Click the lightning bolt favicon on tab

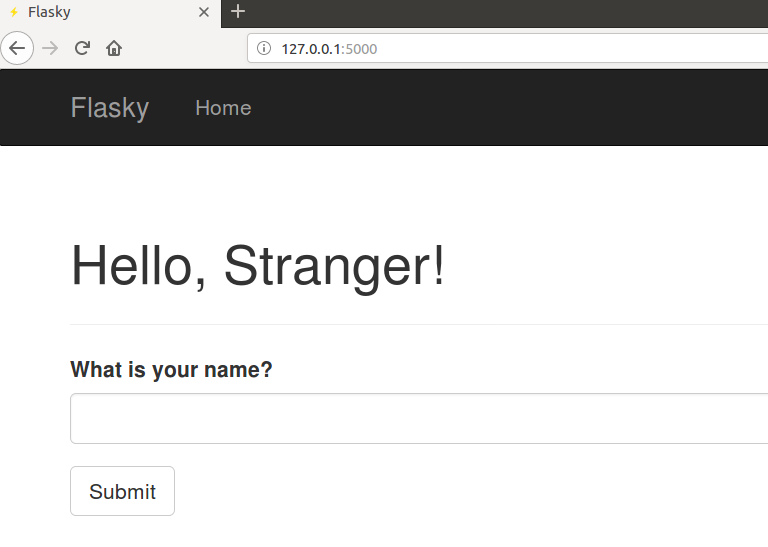pyautogui.click(x=14, y=12)
